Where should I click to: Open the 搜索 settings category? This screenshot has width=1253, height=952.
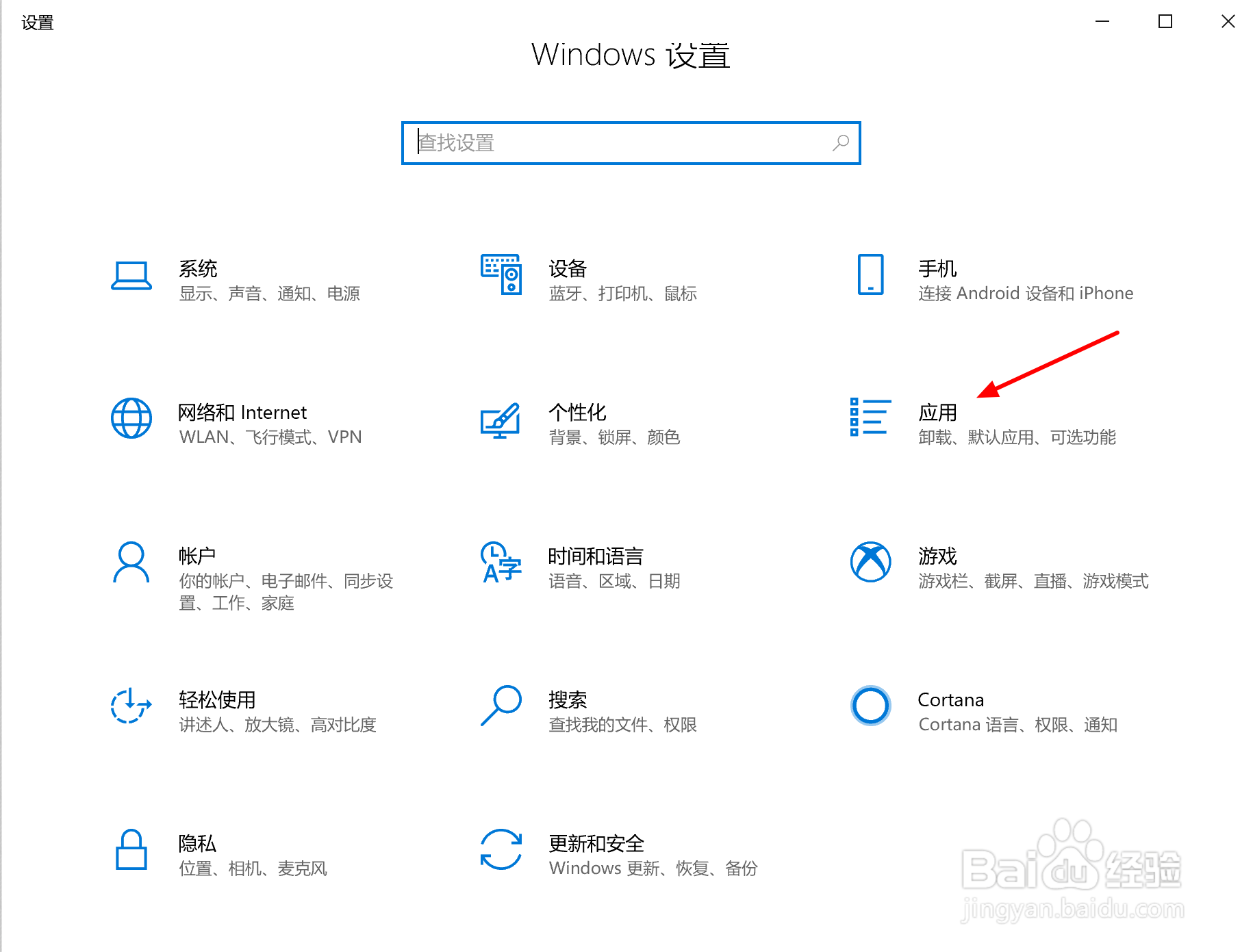pos(568,699)
